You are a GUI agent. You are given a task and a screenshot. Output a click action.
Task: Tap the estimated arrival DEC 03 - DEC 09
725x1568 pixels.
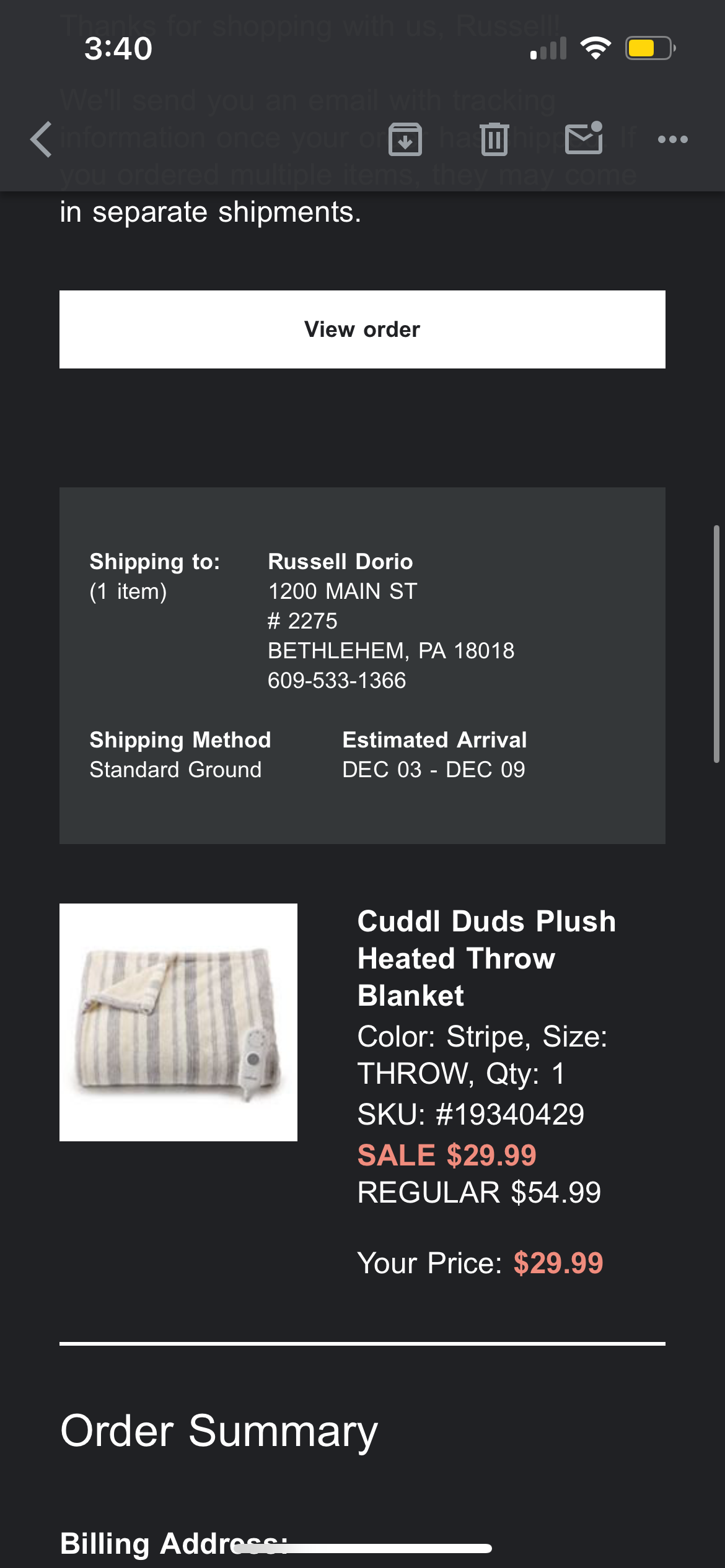pos(434,770)
